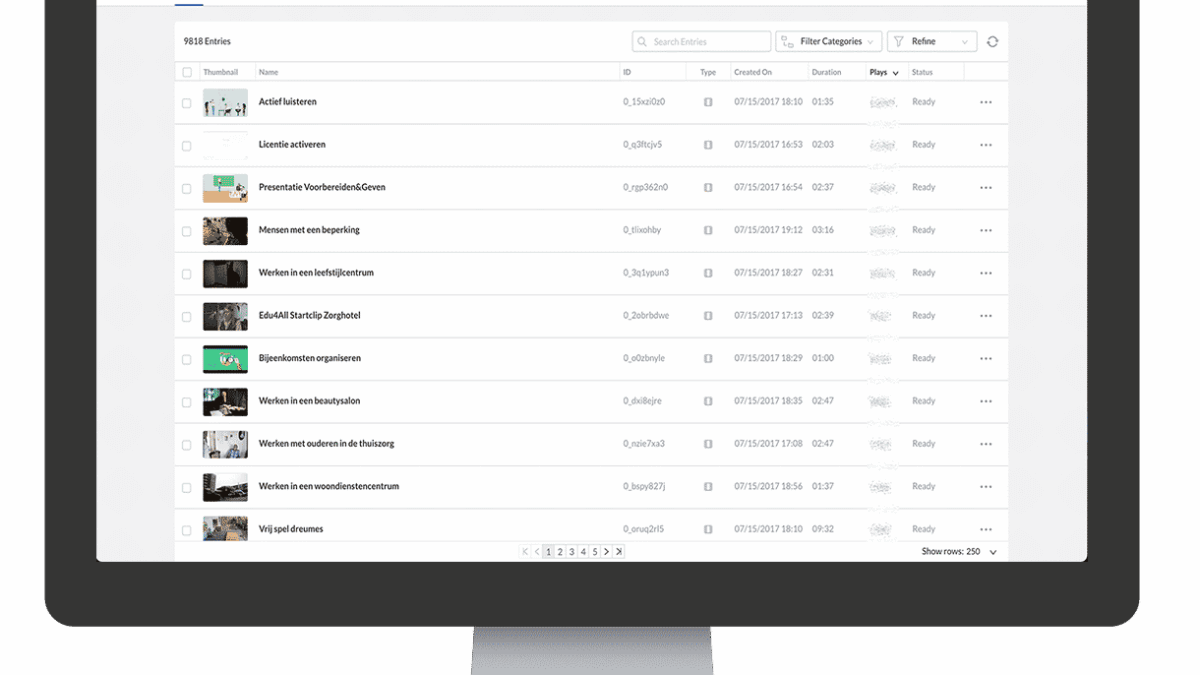Check the Werken in een woondienstencentrum checkbox
The width and height of the screenshot is (1200, 675).
pos(187,488)
